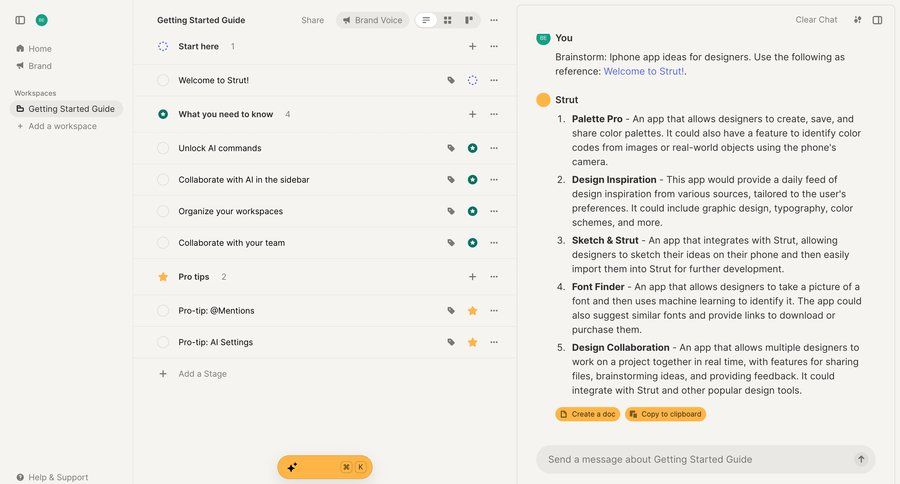Image resolution: width=900 pixels, height=484 pixels.
Task: Copy to clipboard the Strut response
Action: pos(665,414)
